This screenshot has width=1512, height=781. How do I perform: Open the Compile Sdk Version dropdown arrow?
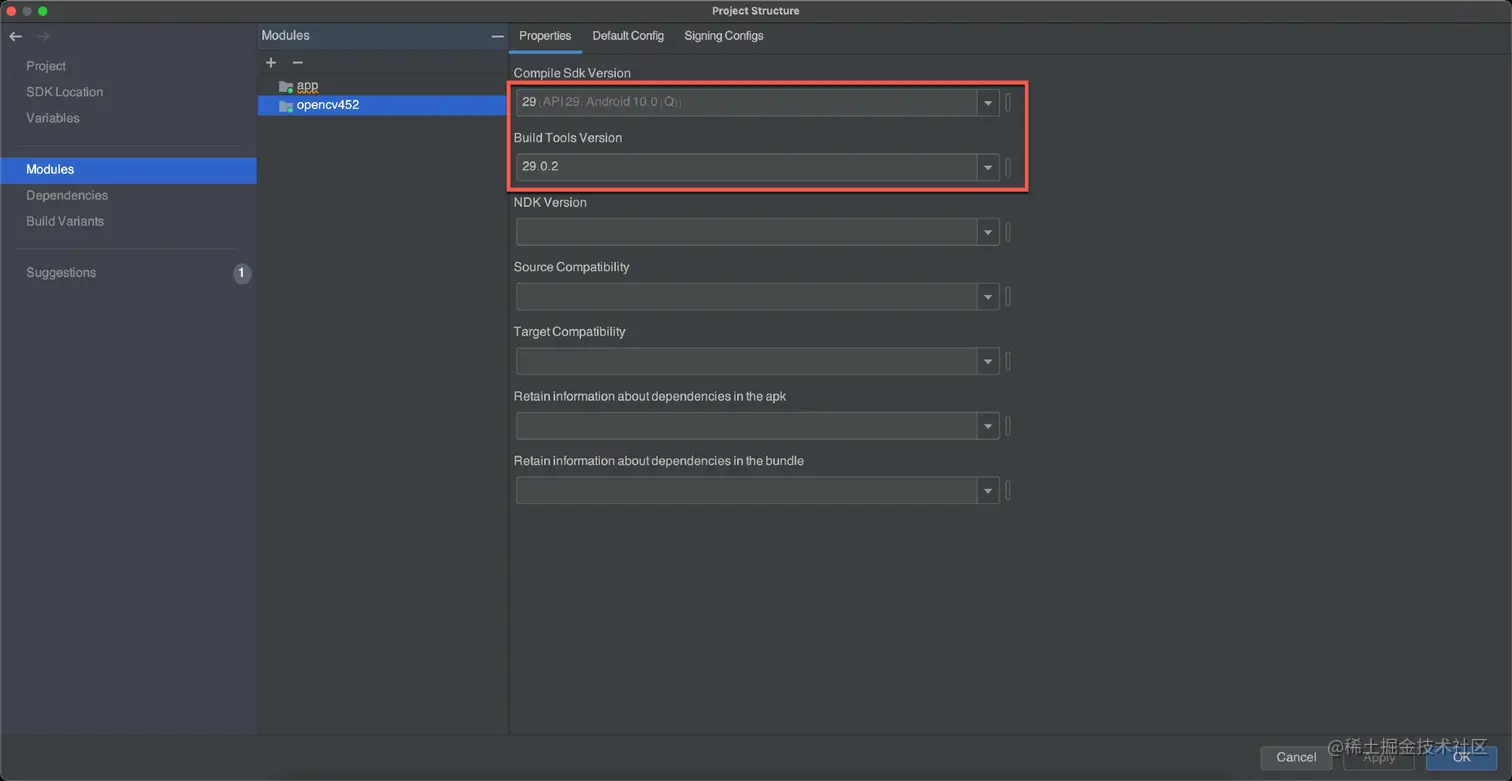988,102
